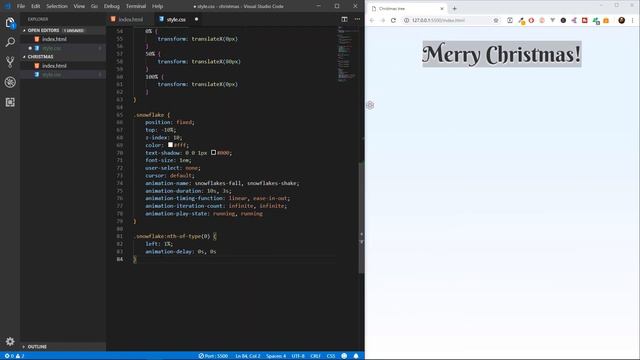The image size is (640, 360).
Task: Click the .snowflake selector on line 65
Action: pyautogui.click(x=149, y=115)
